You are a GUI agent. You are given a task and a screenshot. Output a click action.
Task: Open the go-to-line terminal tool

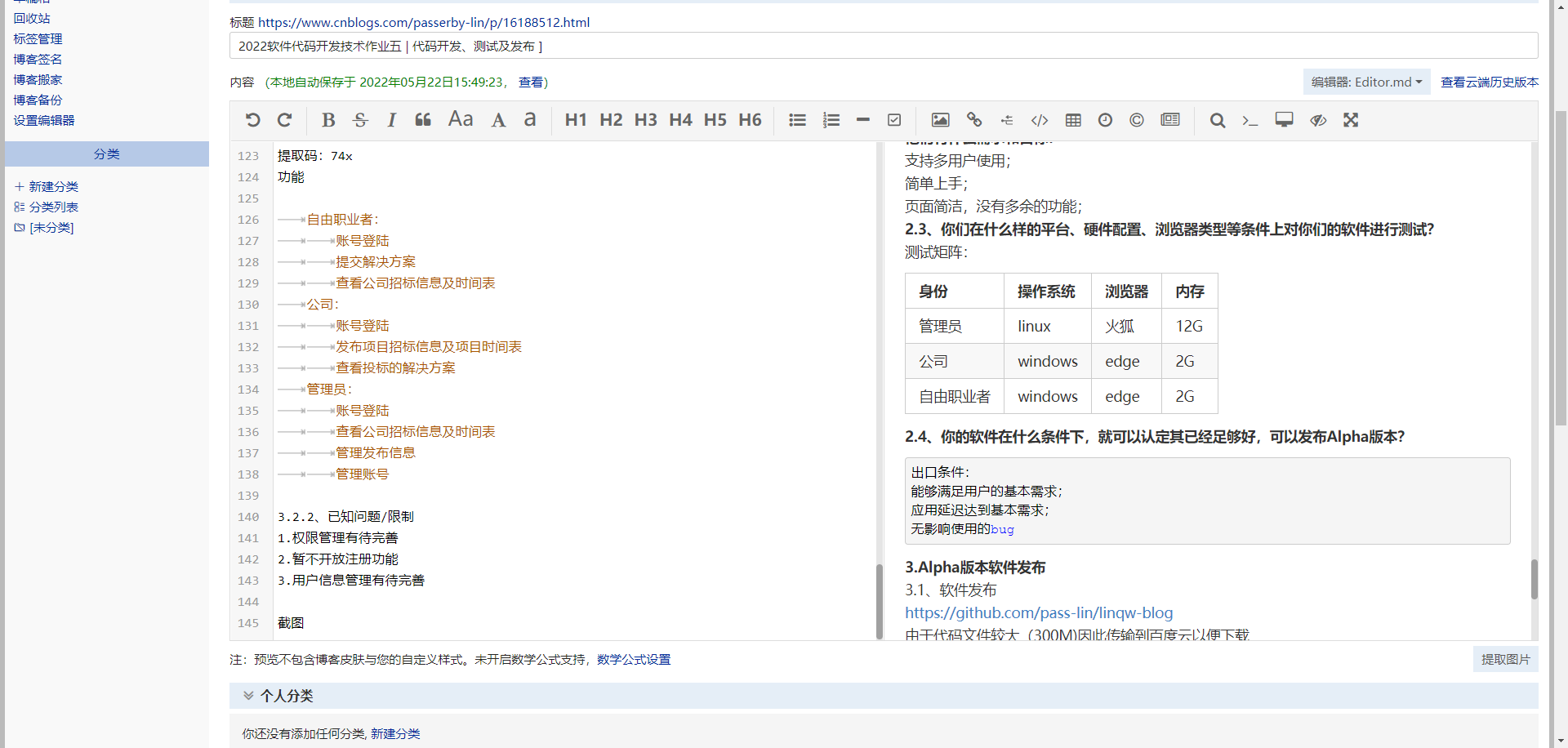click(1249, 120)
